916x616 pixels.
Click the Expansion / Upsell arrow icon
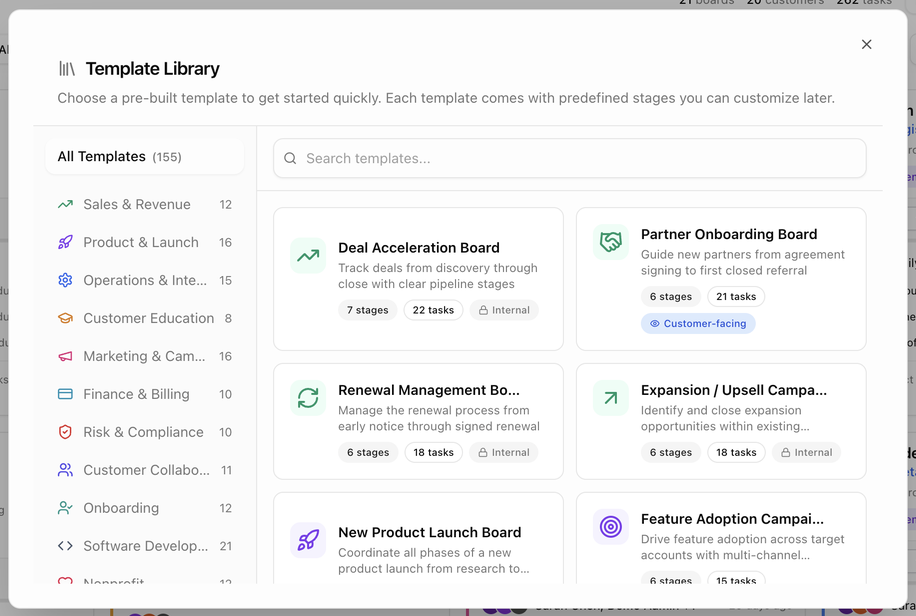[610, 398]
